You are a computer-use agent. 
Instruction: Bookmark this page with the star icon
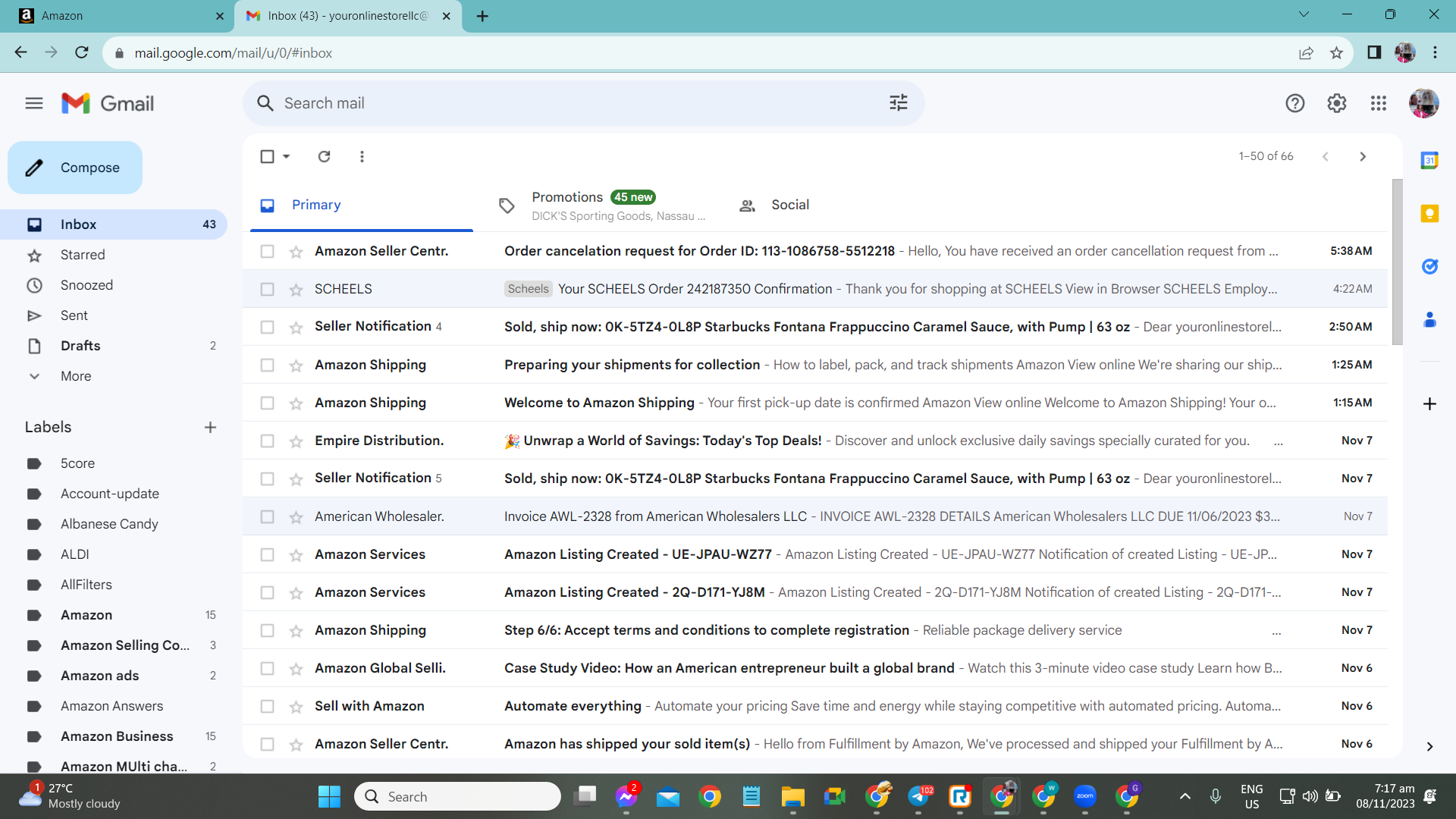coord(1336,52)
